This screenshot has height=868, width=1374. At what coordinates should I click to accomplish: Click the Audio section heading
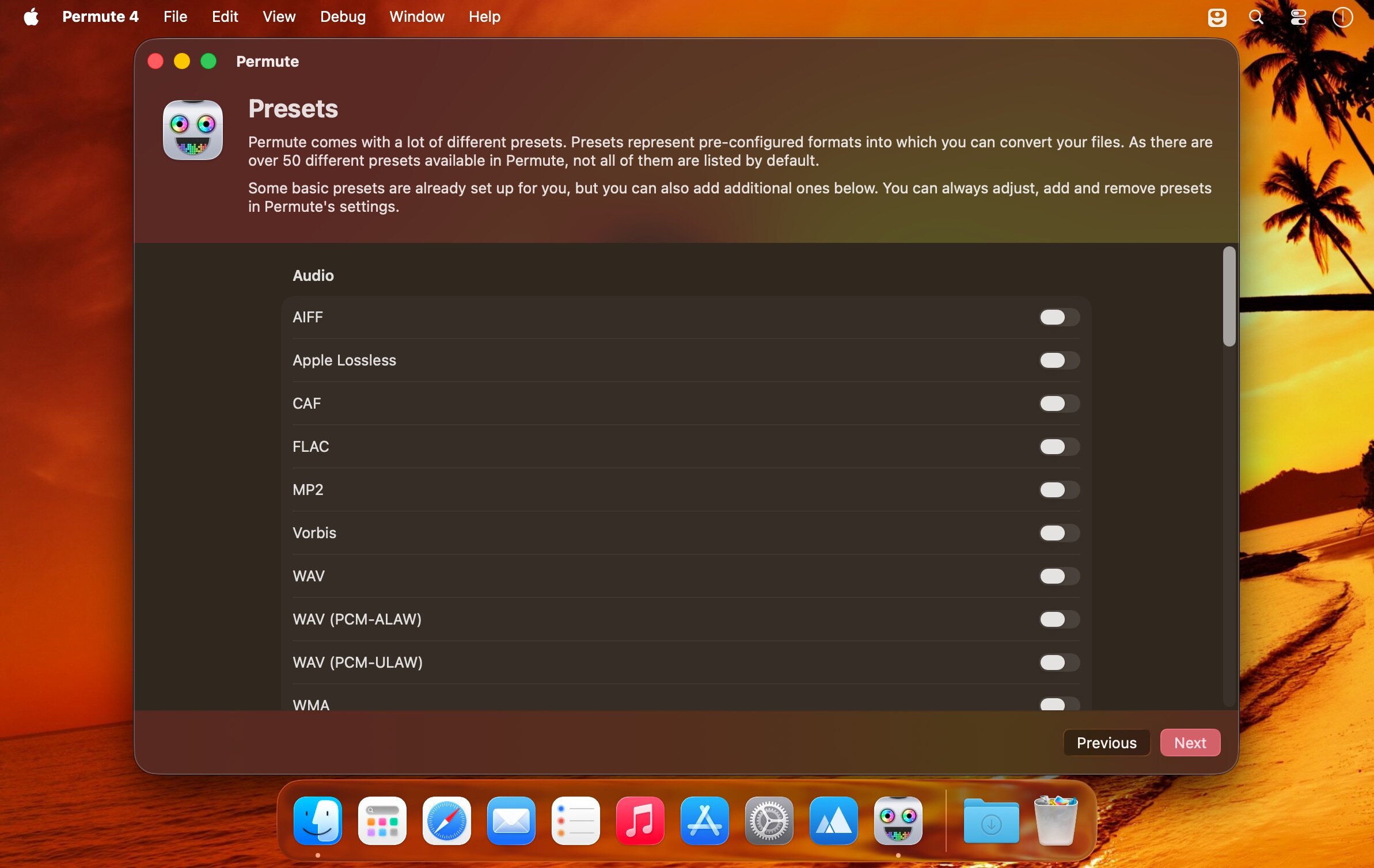coord(313,276)
